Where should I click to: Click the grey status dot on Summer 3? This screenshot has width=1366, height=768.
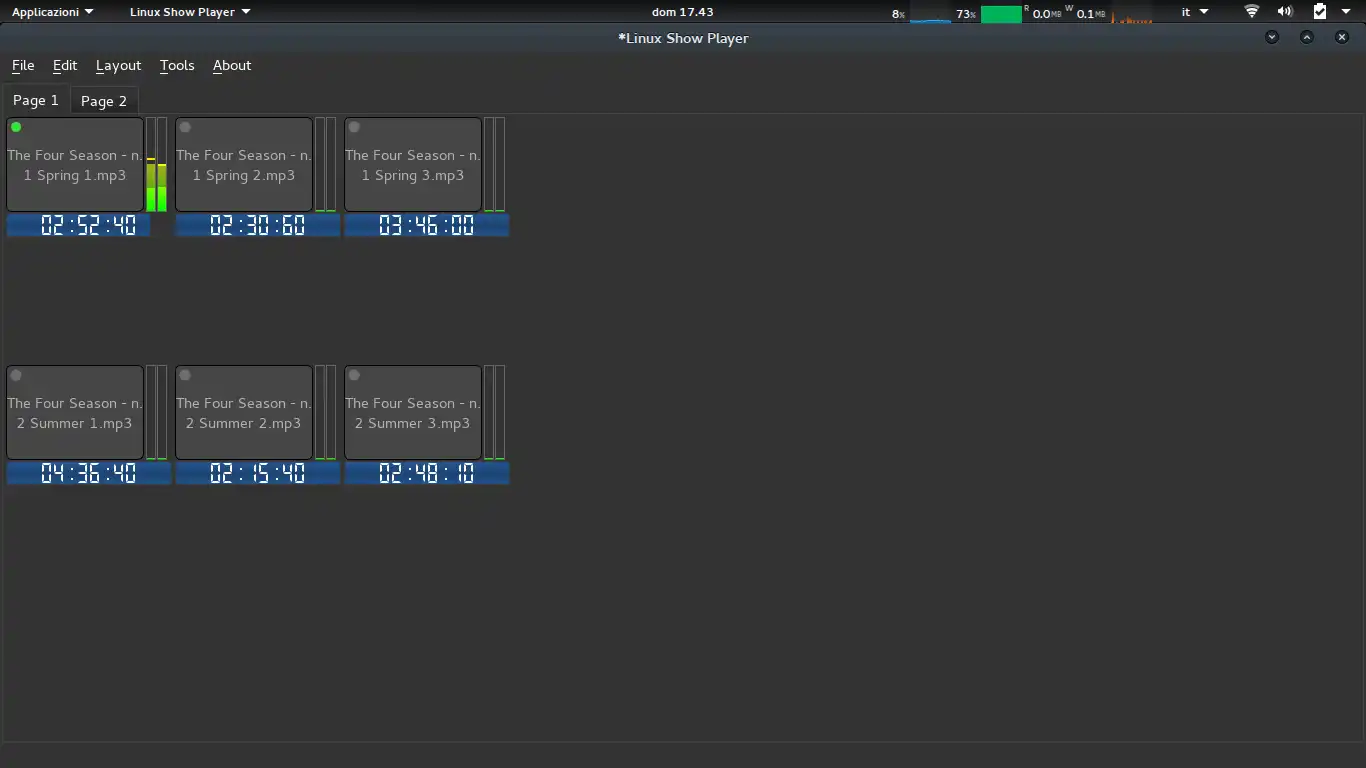pyautogui.click(x=354, y=375)
